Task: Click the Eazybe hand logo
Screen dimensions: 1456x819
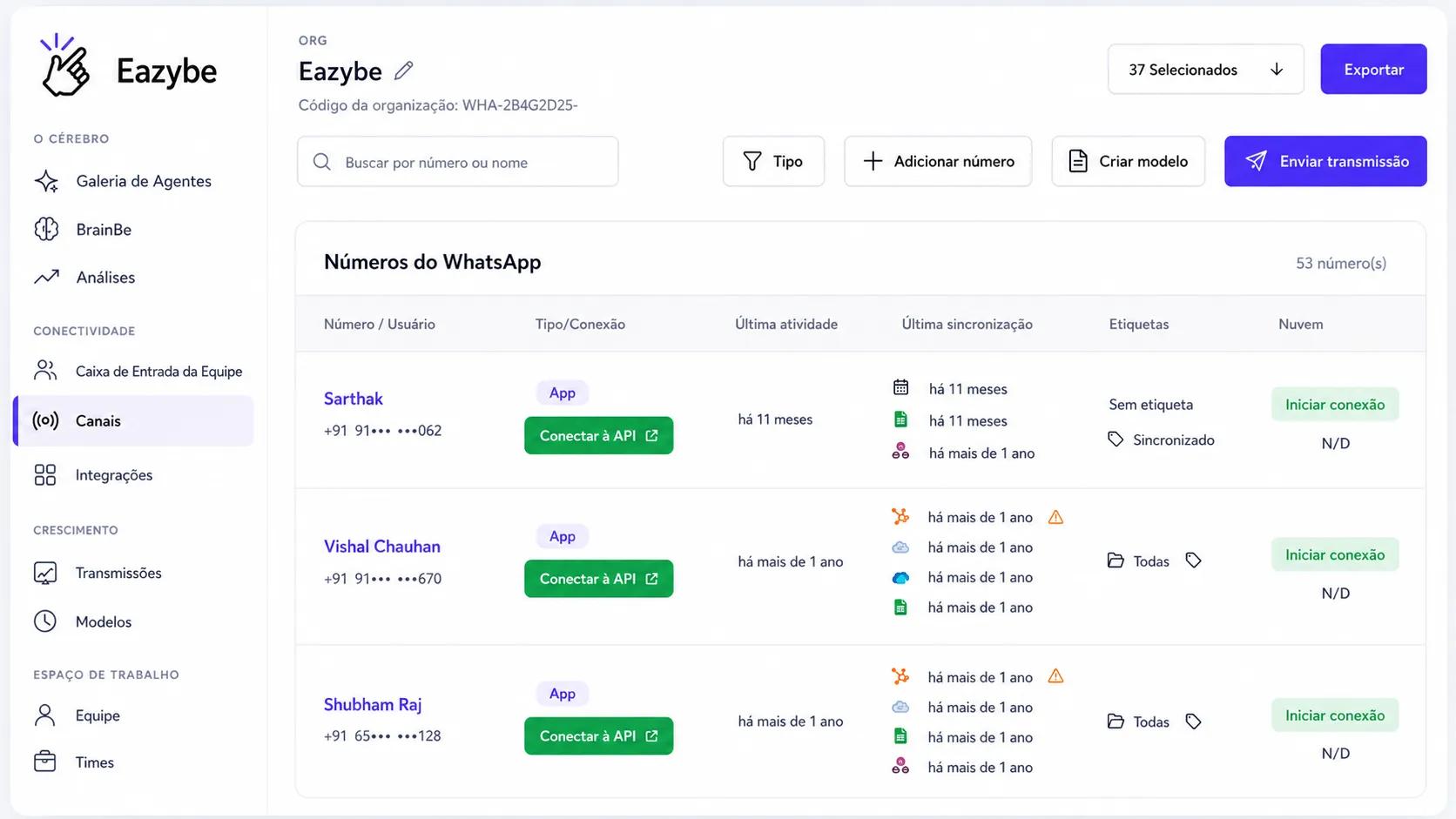Action: tap(64, 65)
